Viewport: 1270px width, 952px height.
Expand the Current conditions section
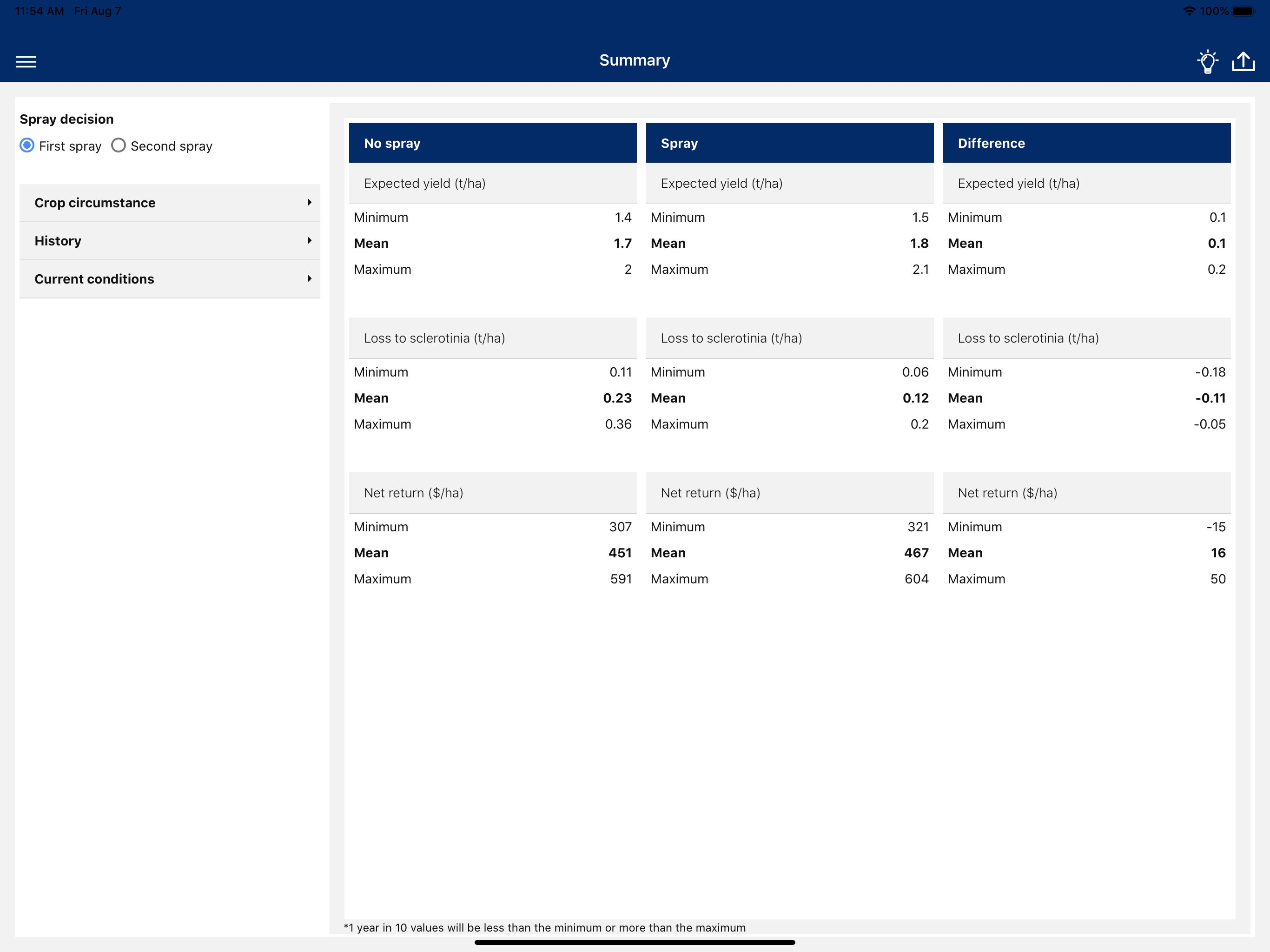pyautogui.click(x=94, y=278)
